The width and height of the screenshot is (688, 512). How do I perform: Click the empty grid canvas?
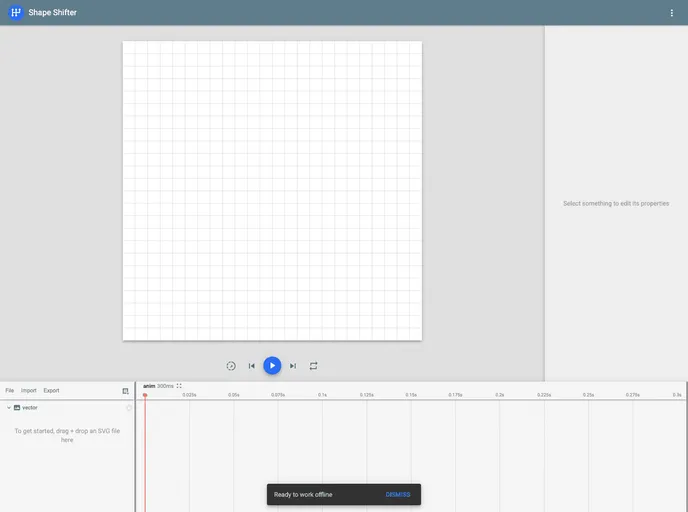pos(272,190)
